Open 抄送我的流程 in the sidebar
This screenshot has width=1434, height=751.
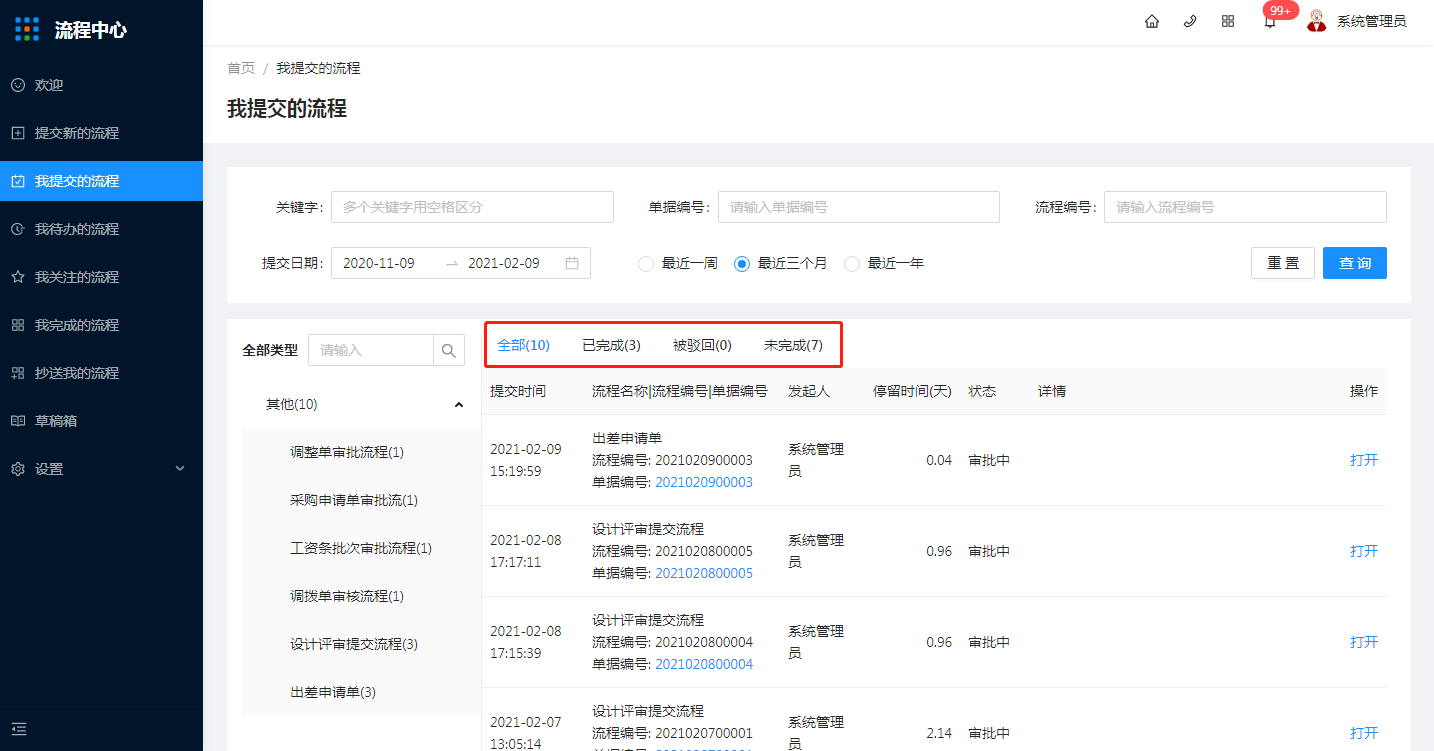point(101,373)
